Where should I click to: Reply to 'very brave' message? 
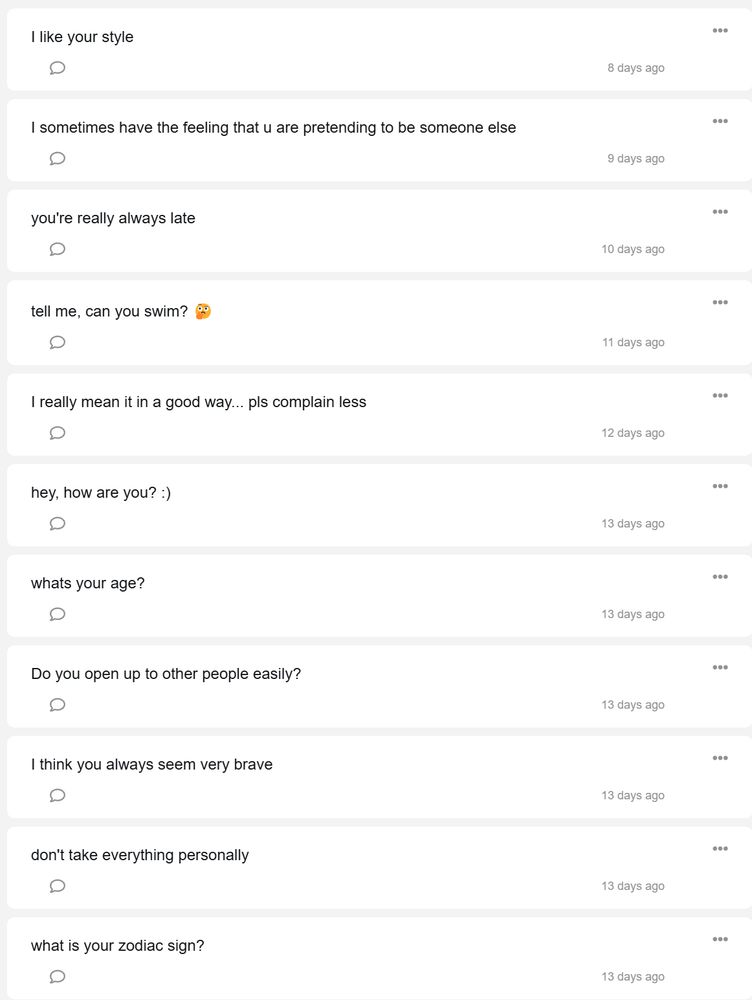click(x=58, y=796)
